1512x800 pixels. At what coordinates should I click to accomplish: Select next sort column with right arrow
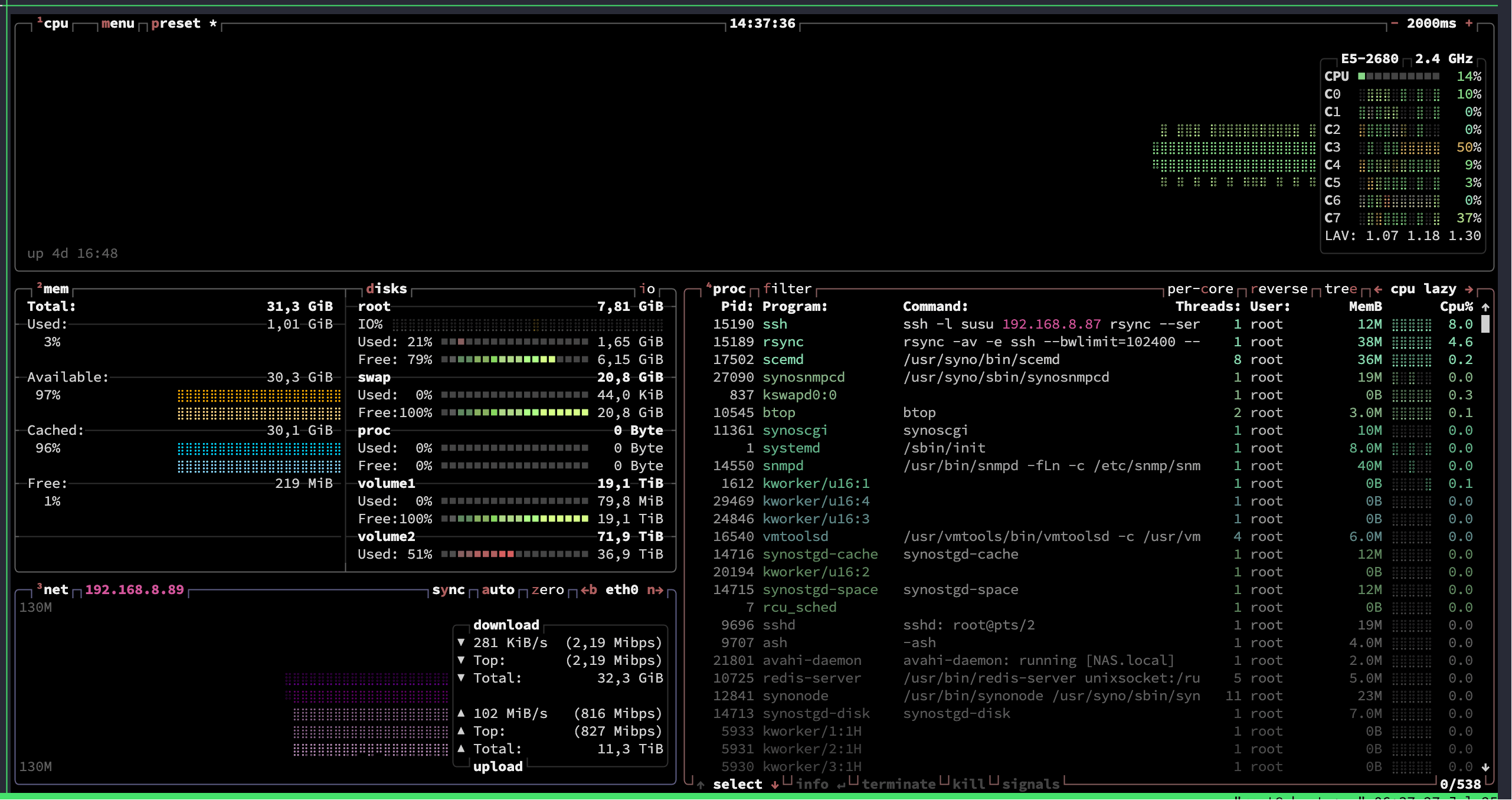(1469, 289)
